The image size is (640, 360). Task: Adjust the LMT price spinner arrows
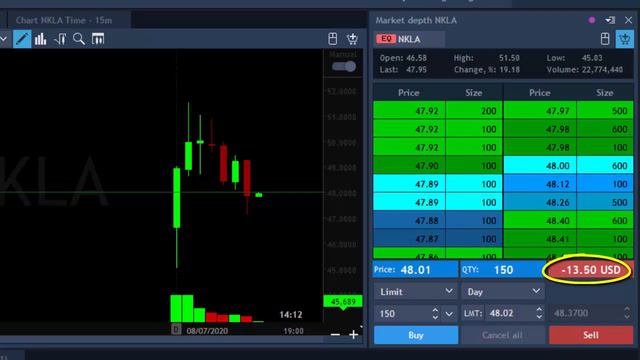pyautogui.click(x=539, y=313)
